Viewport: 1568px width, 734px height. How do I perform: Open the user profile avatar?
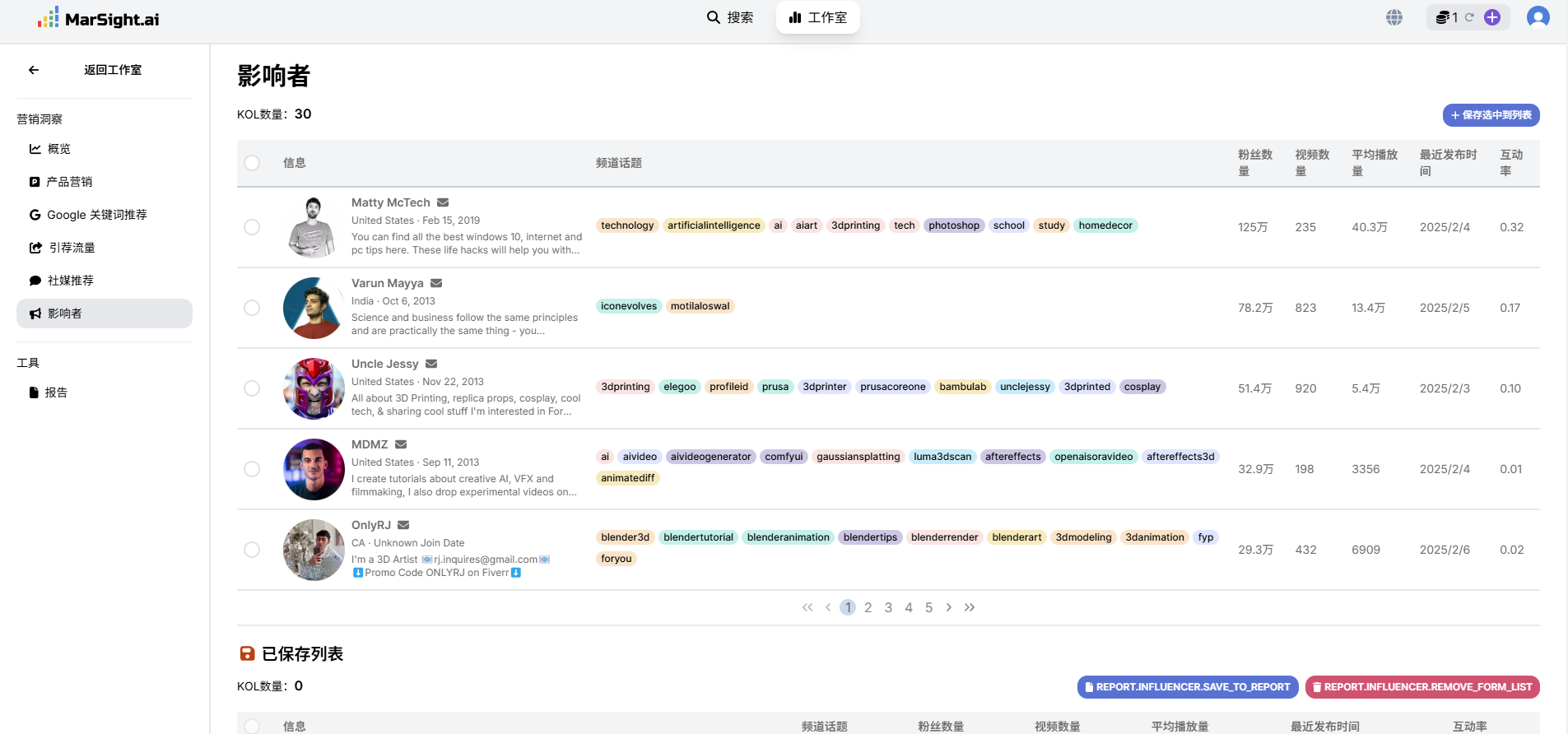click(x=1538, y=17)
